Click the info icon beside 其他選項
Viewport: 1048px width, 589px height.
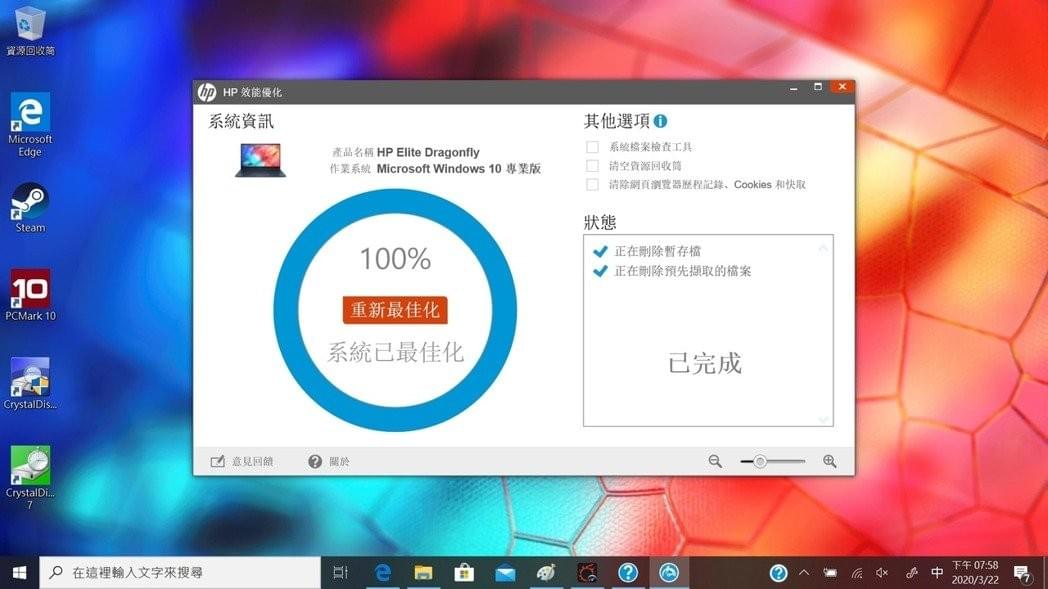tap(660, 121)
